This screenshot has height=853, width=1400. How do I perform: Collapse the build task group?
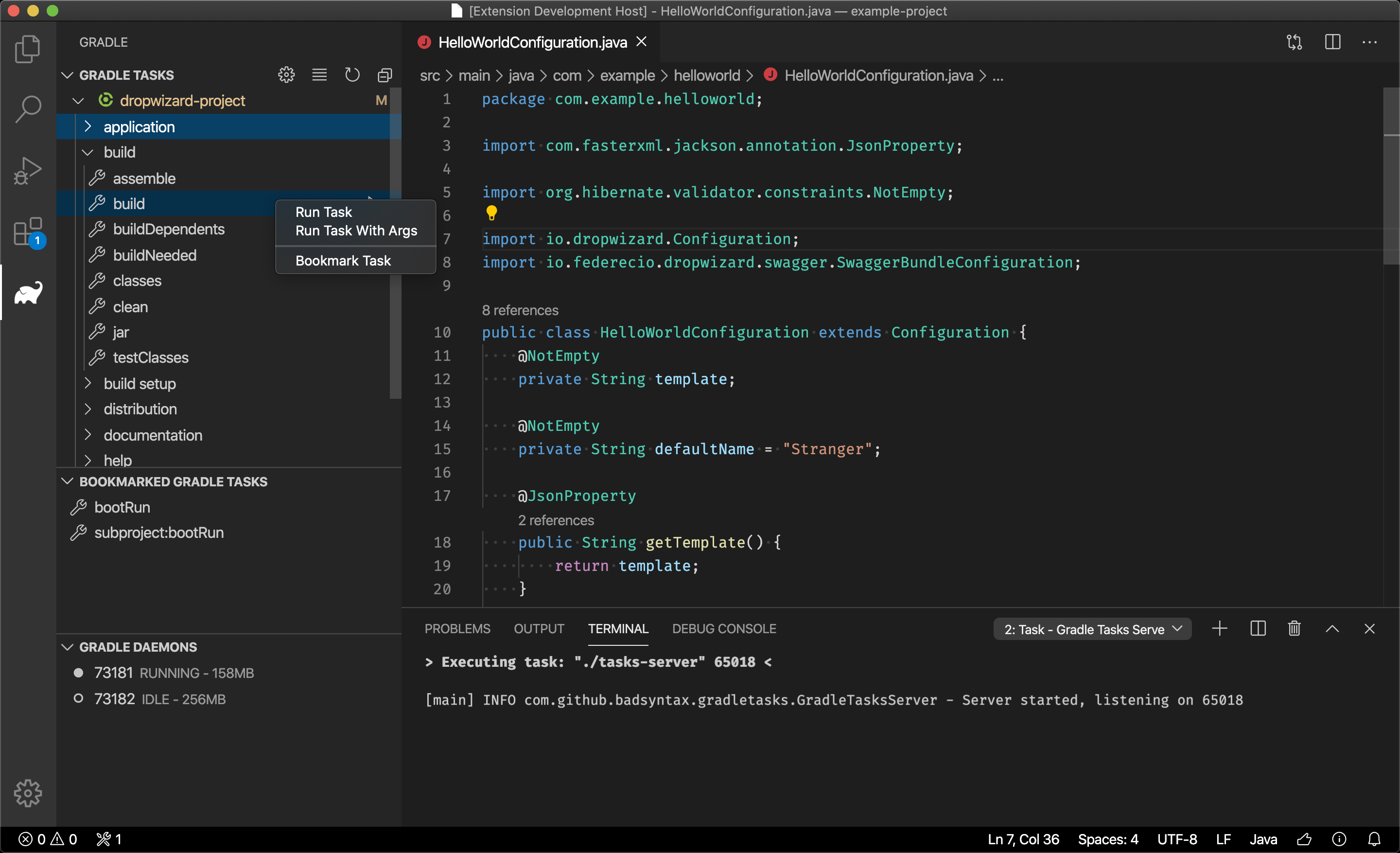tap(87, 152)
